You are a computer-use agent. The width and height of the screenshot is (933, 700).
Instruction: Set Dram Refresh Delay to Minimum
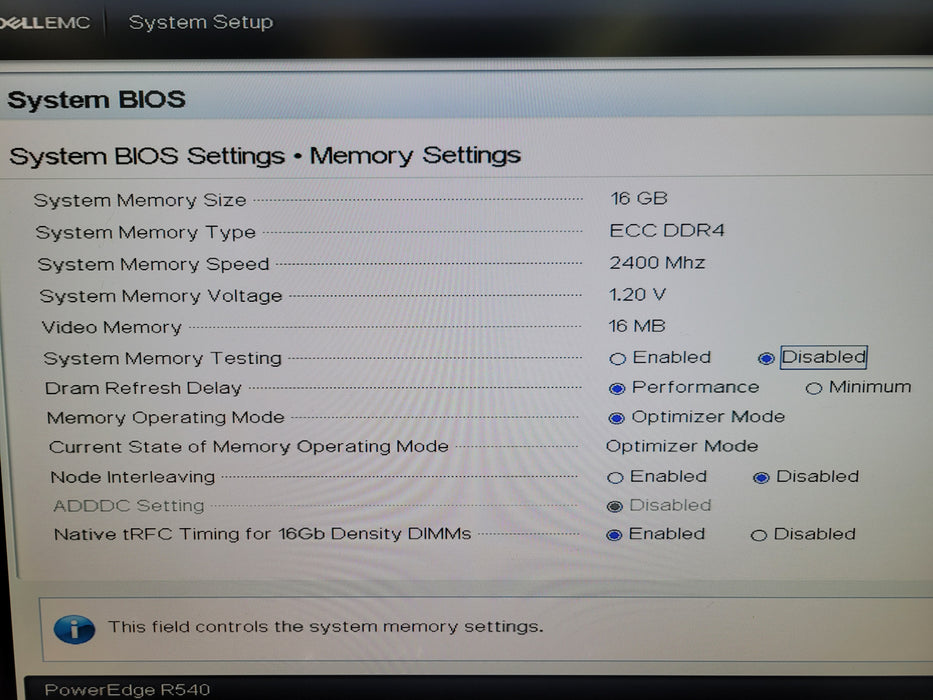click(x=858, y=387)
